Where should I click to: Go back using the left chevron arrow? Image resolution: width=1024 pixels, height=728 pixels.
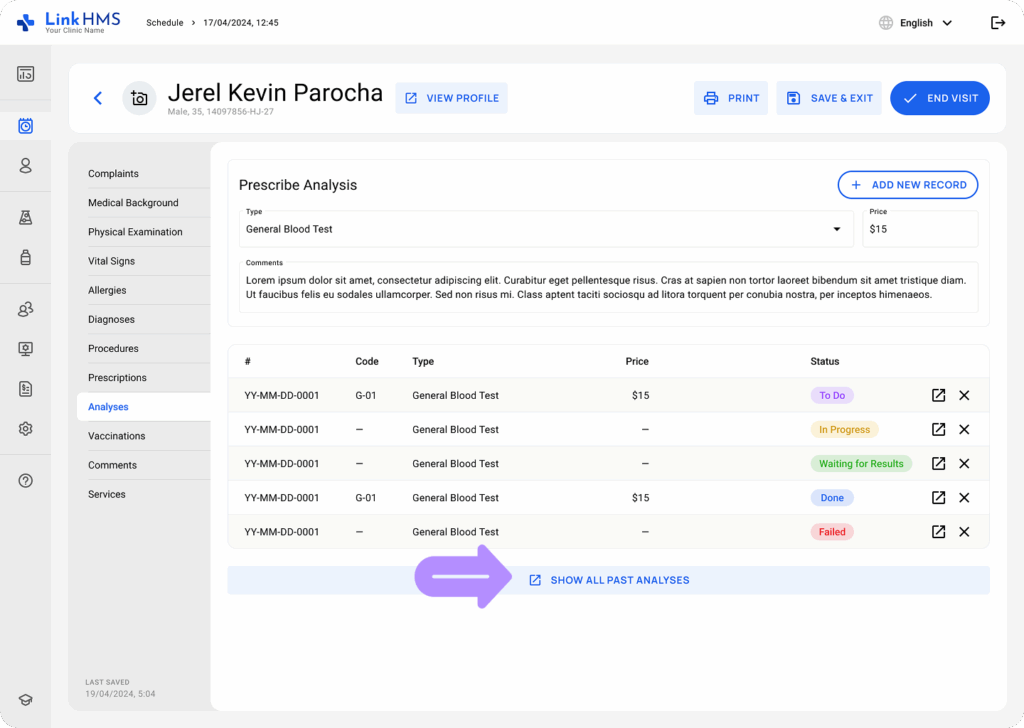(x=98, y=98)
